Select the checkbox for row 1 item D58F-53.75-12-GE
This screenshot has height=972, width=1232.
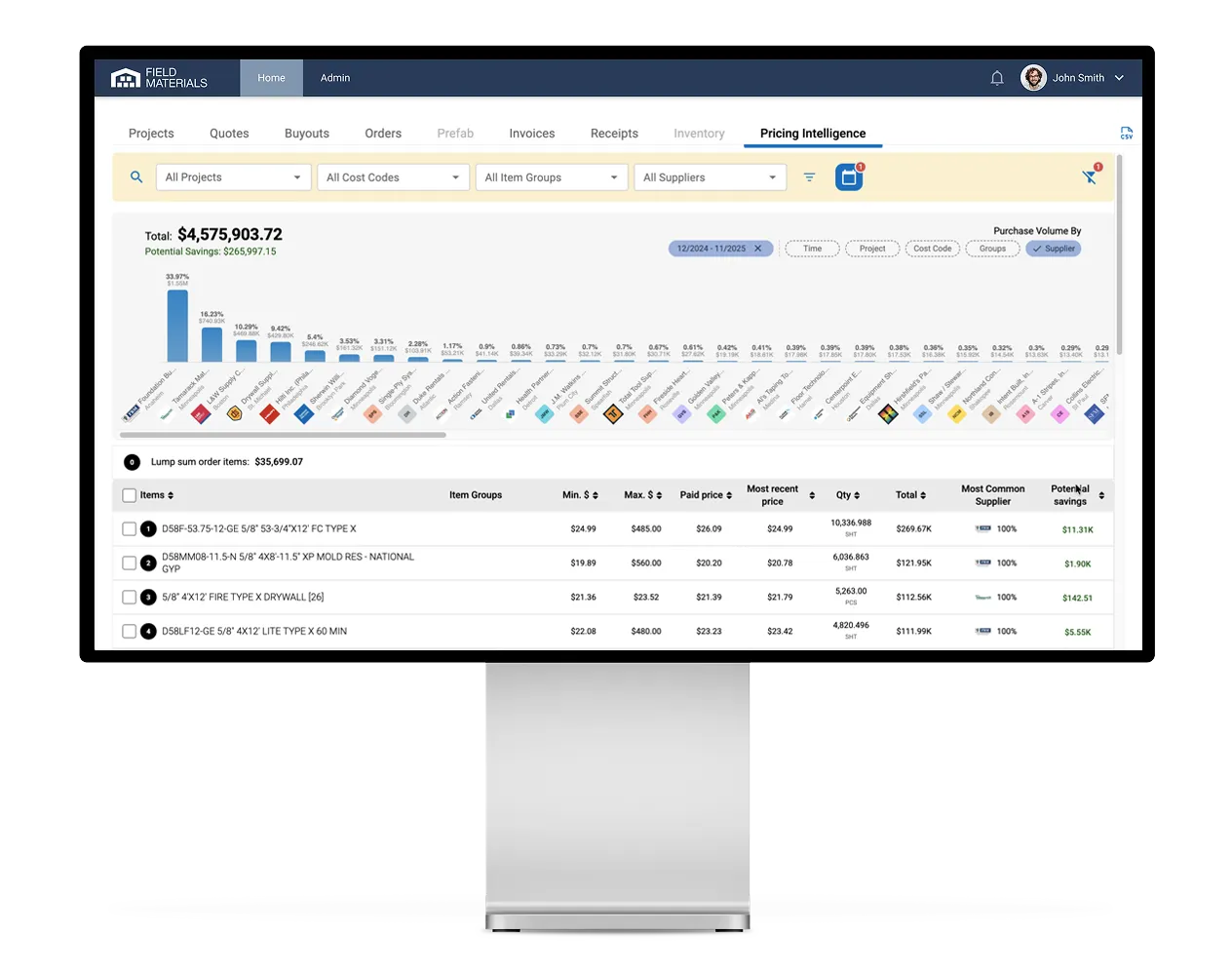click(x=128, y=528)
